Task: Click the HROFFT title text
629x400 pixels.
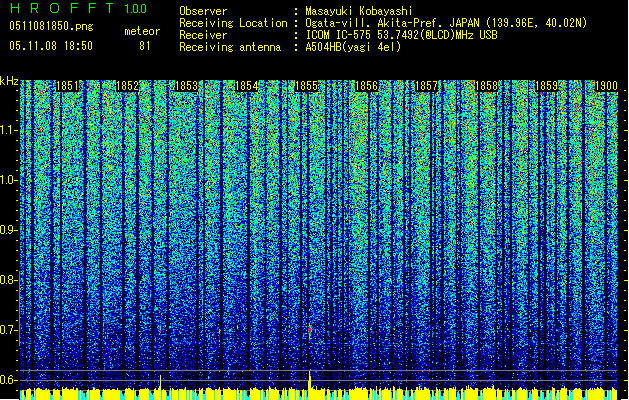Action: point(60,9)
